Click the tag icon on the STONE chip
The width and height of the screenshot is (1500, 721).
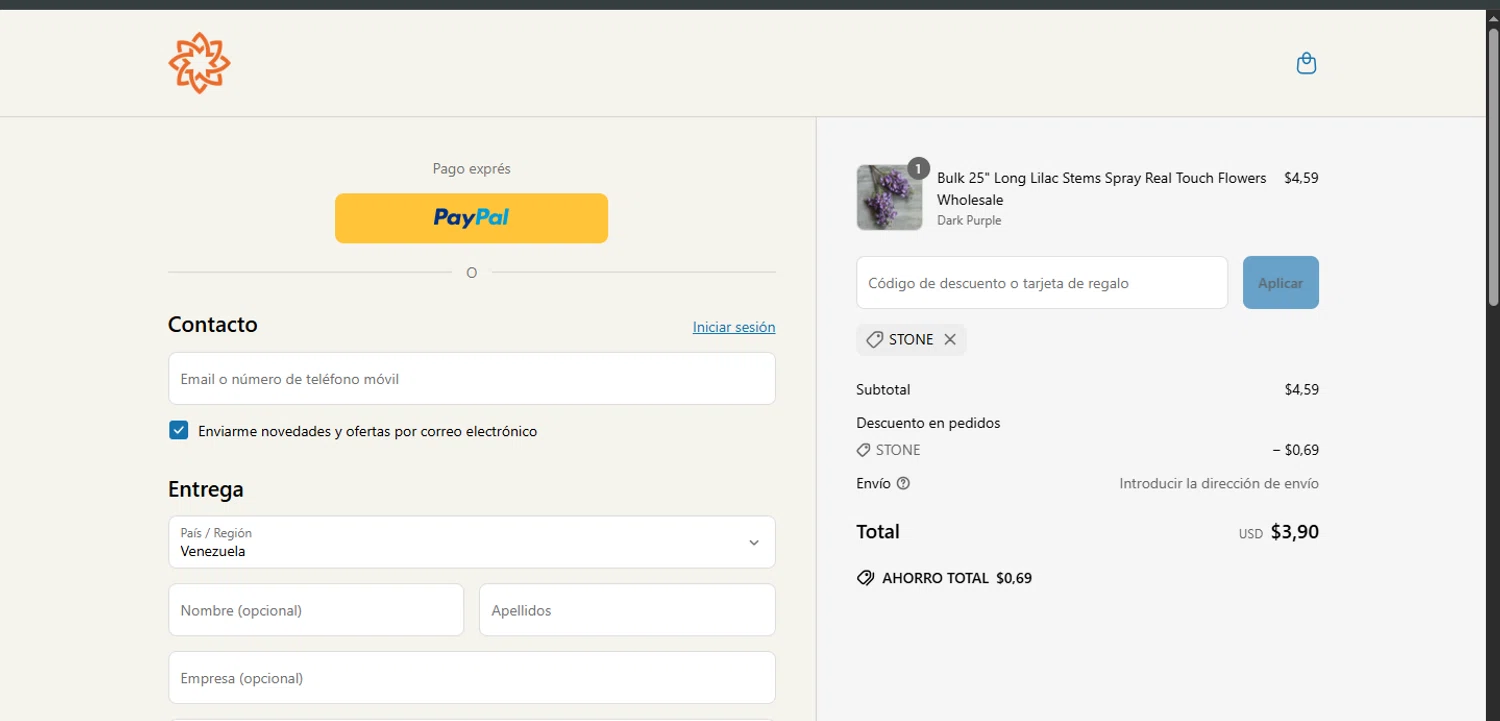point(874,340)
